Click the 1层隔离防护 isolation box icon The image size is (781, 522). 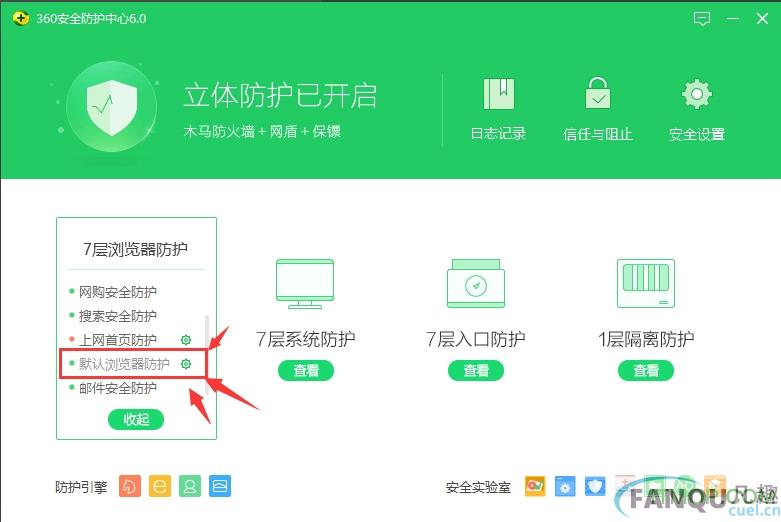(646, 283)
